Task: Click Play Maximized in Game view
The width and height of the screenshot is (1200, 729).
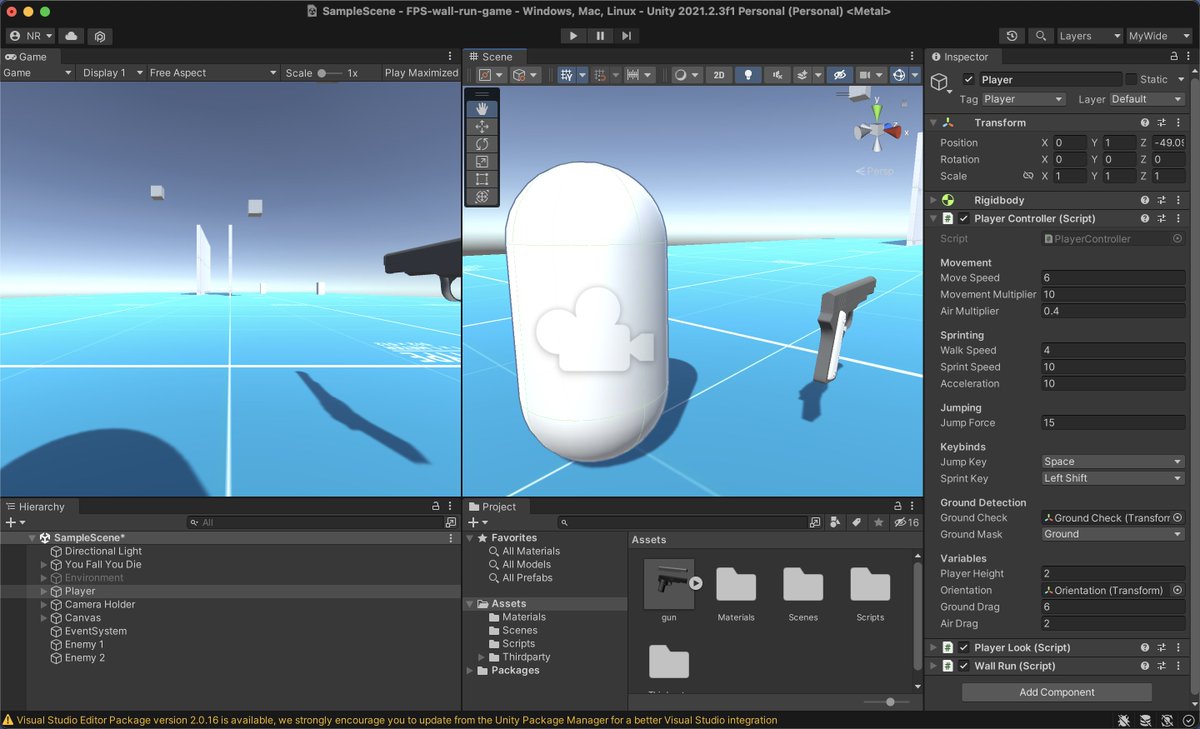Action: click(x=421, y=73)
